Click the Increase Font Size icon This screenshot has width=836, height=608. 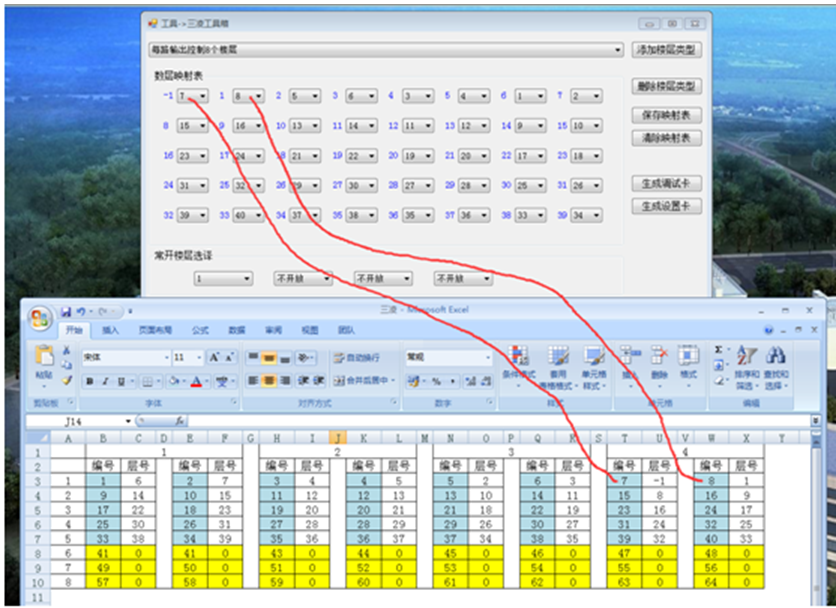(214, 357)
